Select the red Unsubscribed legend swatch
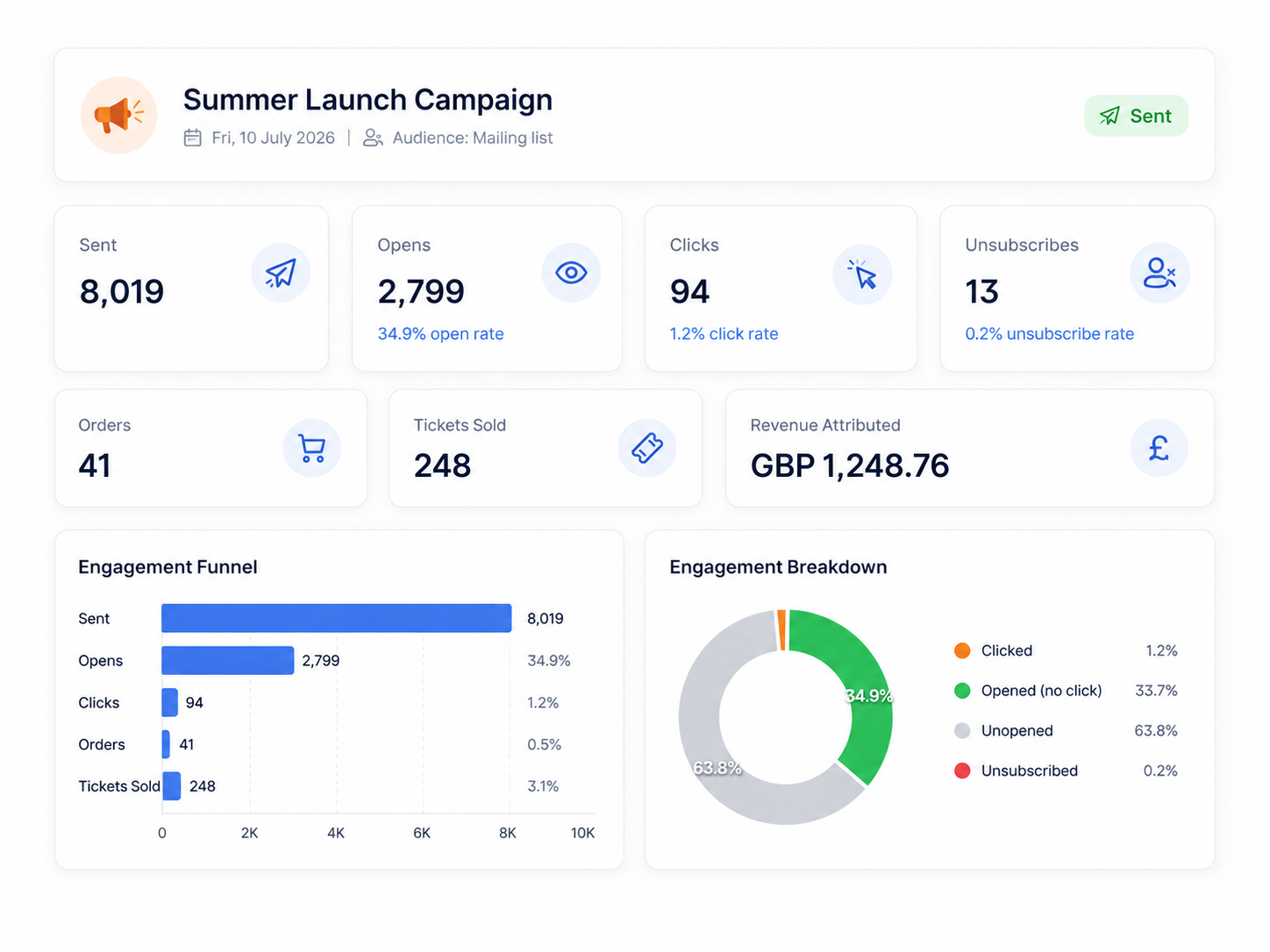The width and height of the screenshot is (1270, 952). point(962,771)
